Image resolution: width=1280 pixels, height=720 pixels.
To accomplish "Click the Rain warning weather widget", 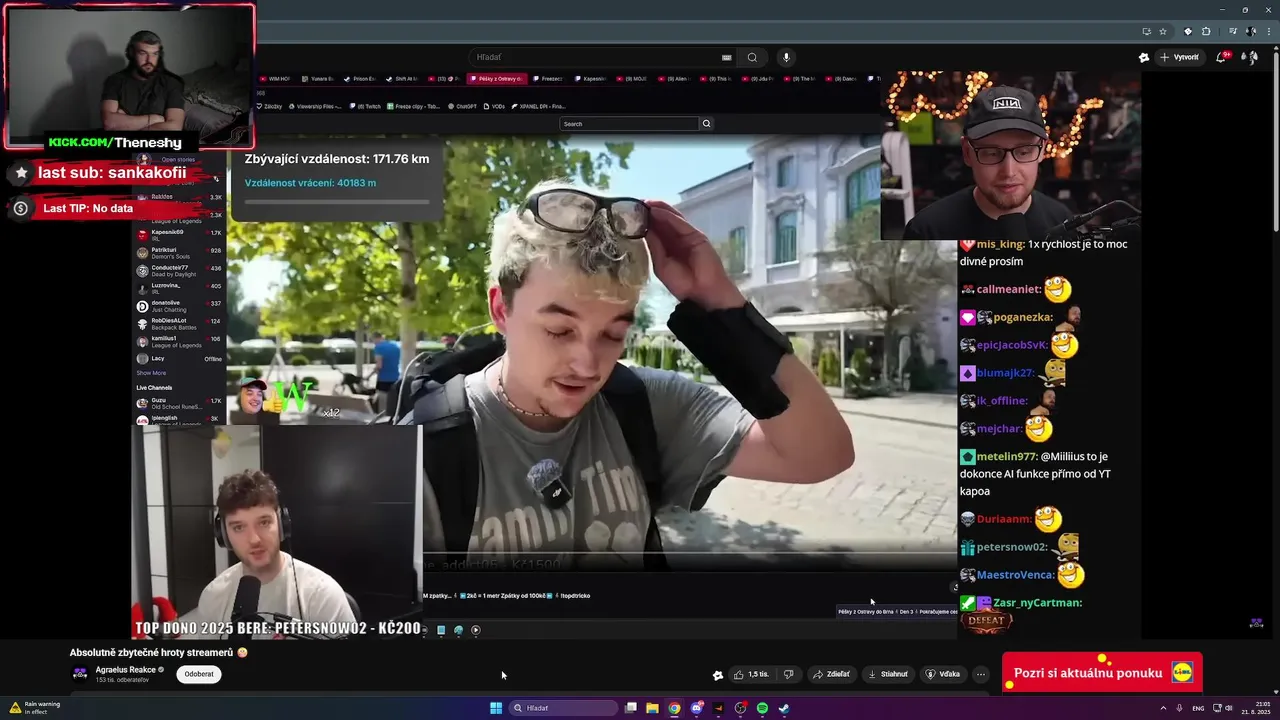I will pyautogui.click(x=35, y=708).
